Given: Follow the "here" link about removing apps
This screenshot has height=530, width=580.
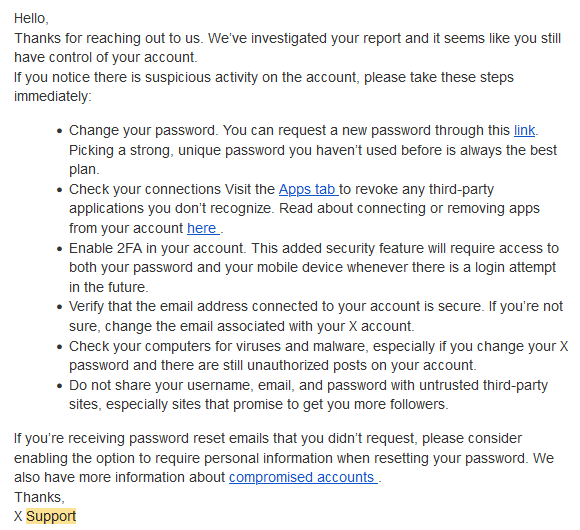Looking at the screenshot, I should click(x=203, y=228).
